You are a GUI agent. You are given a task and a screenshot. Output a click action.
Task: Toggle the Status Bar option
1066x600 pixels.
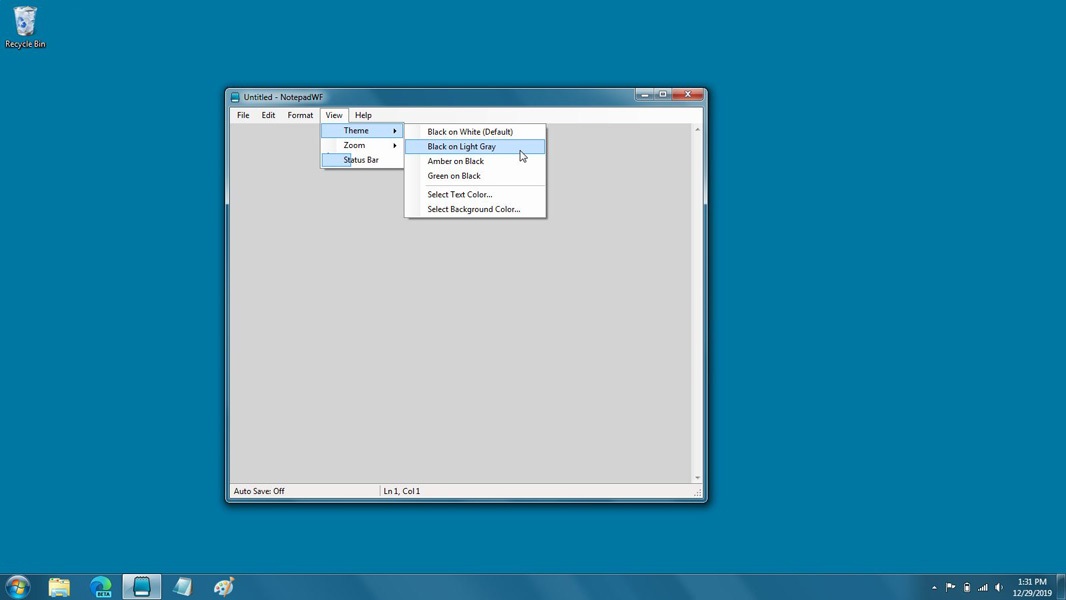(x=361, y=160)
